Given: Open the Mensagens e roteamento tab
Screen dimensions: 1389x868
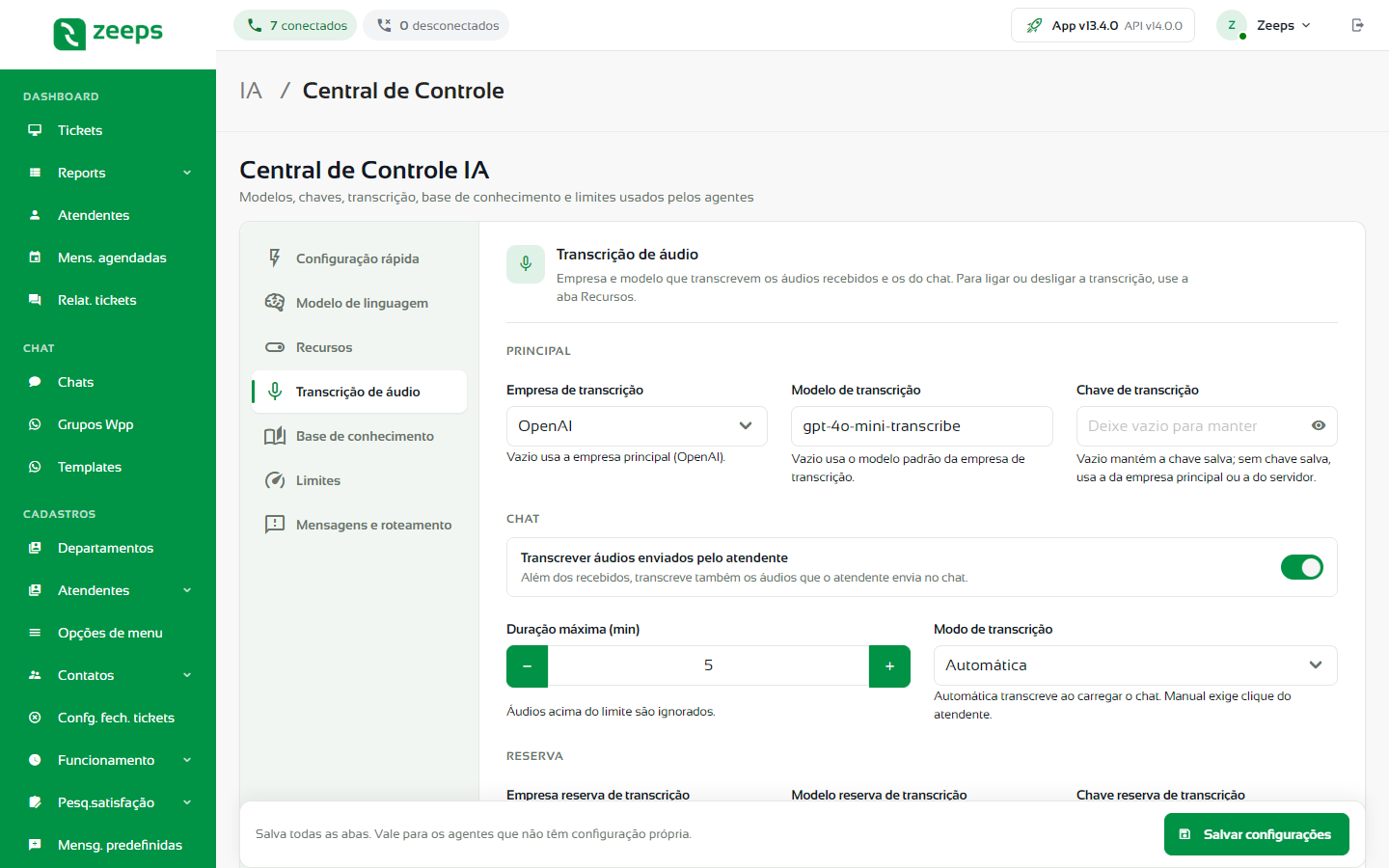Looking at the screenshot, I should click(359, 525).
